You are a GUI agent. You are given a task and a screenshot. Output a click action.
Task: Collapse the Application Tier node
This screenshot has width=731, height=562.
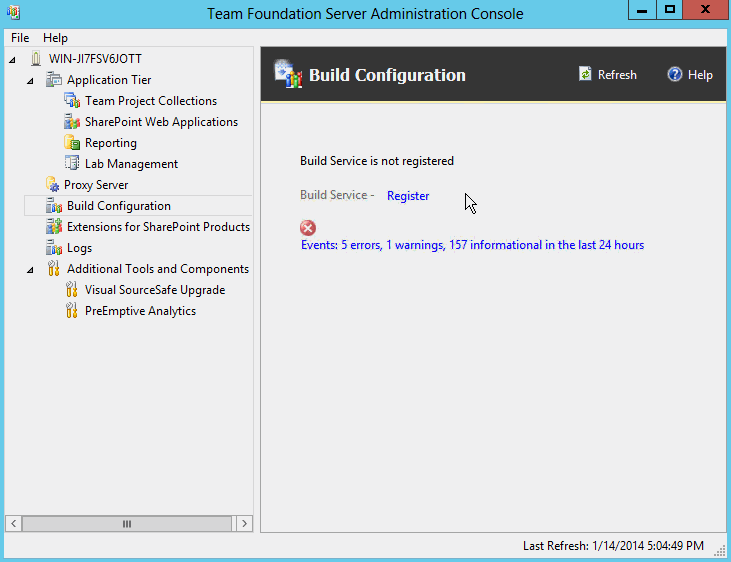(30, 80)
